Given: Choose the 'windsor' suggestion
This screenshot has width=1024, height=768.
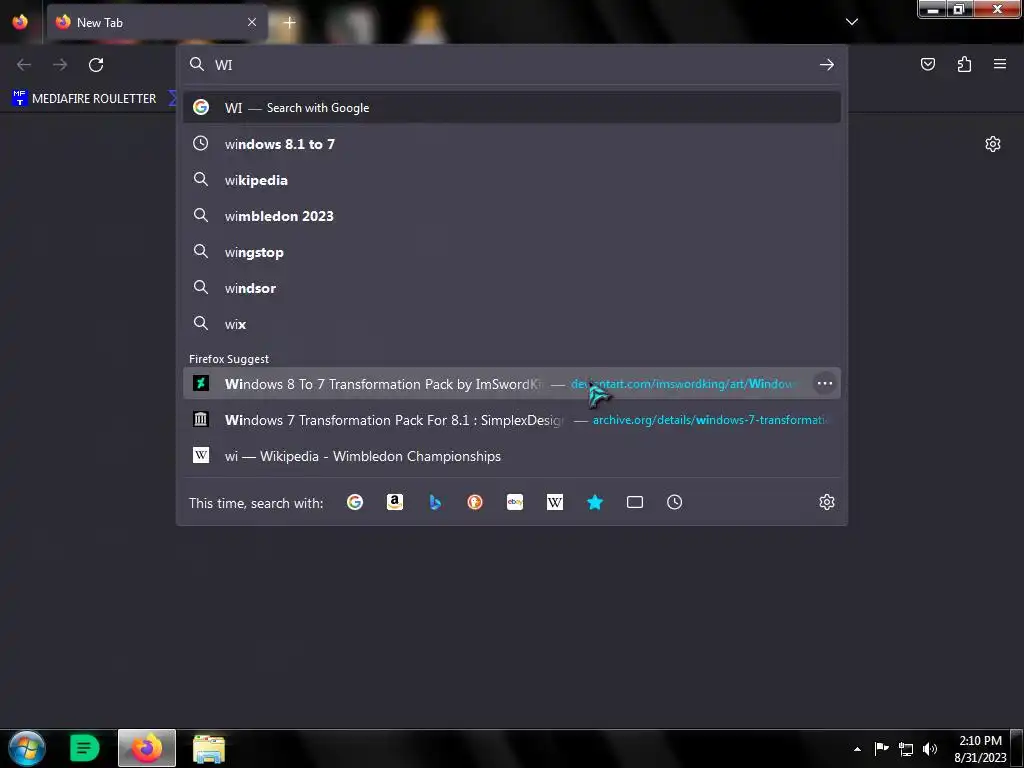Looking at the screenshot, I should coord(512,288).
